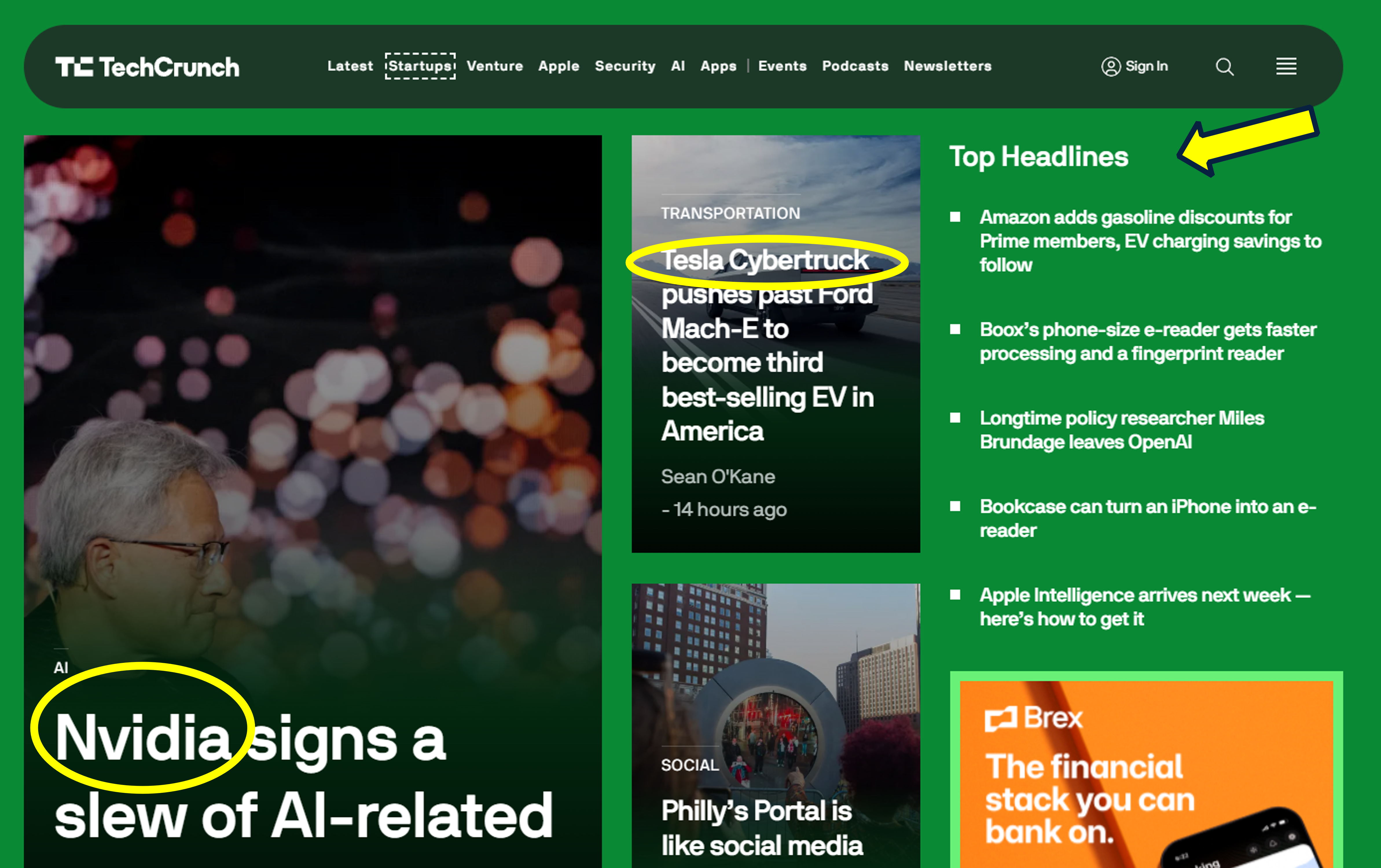
Task: Select AI in the navigation bar
Action: (x=678, y=67)
